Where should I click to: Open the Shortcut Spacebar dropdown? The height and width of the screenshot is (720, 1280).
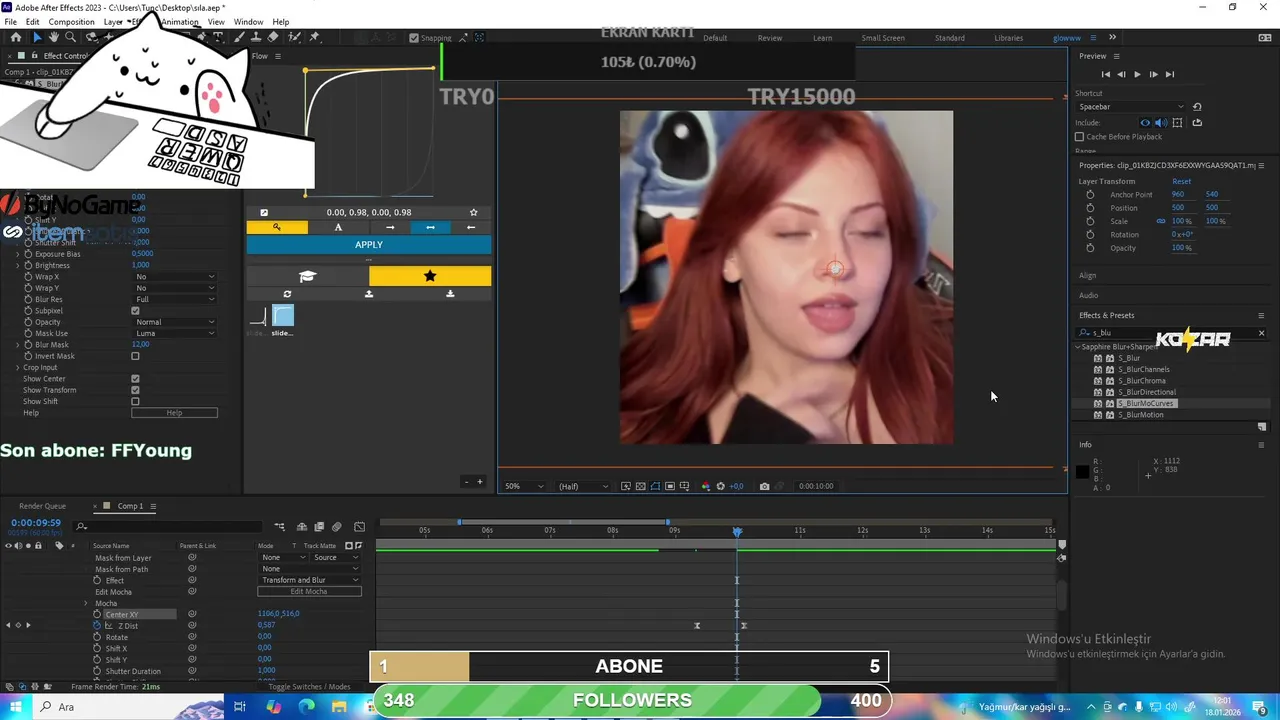click(1131, 107)
